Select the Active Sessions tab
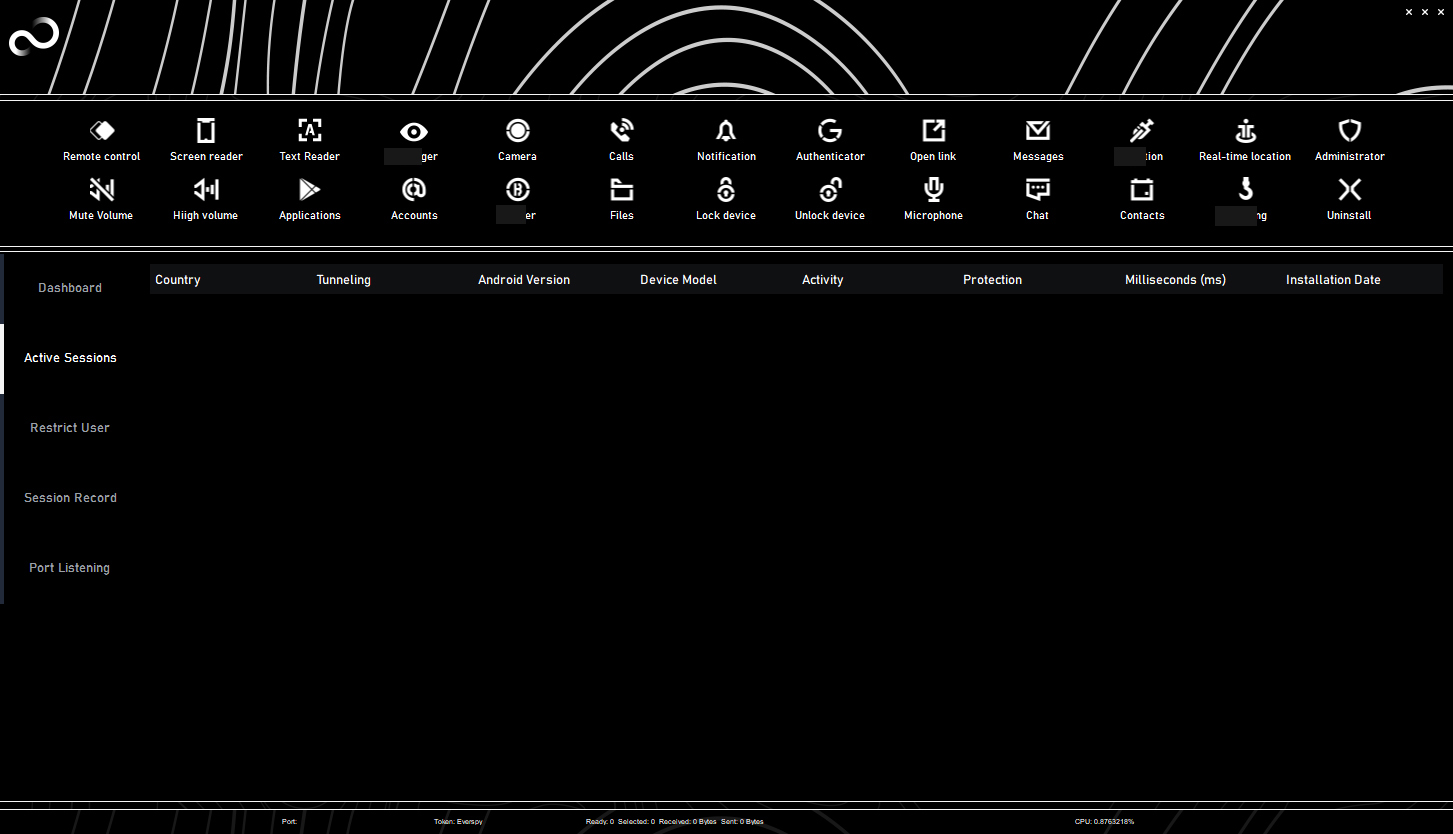 [x=70, y=358]
